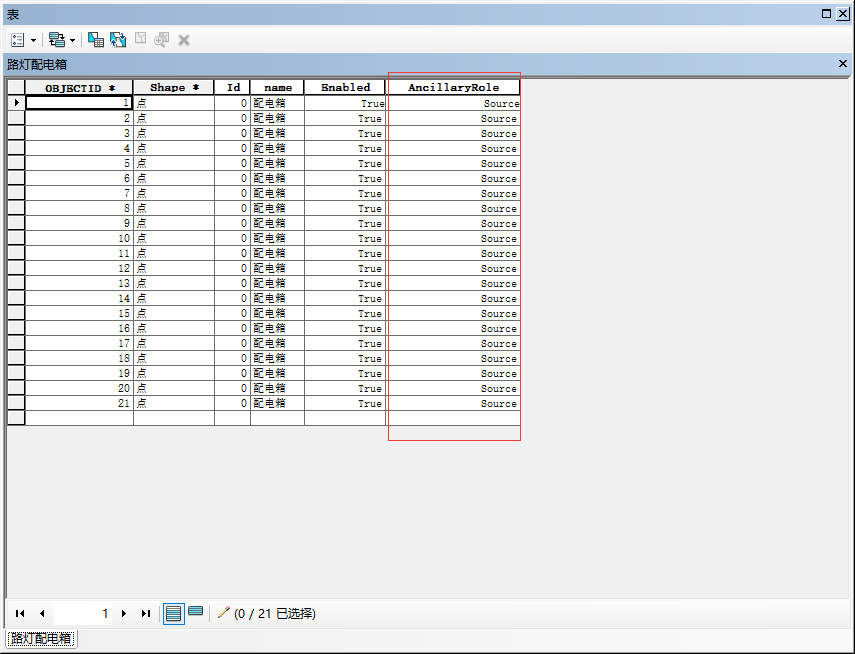This screenshot has height=654, width=855.
Task: Click the name column header
Action: click(278, 87)
